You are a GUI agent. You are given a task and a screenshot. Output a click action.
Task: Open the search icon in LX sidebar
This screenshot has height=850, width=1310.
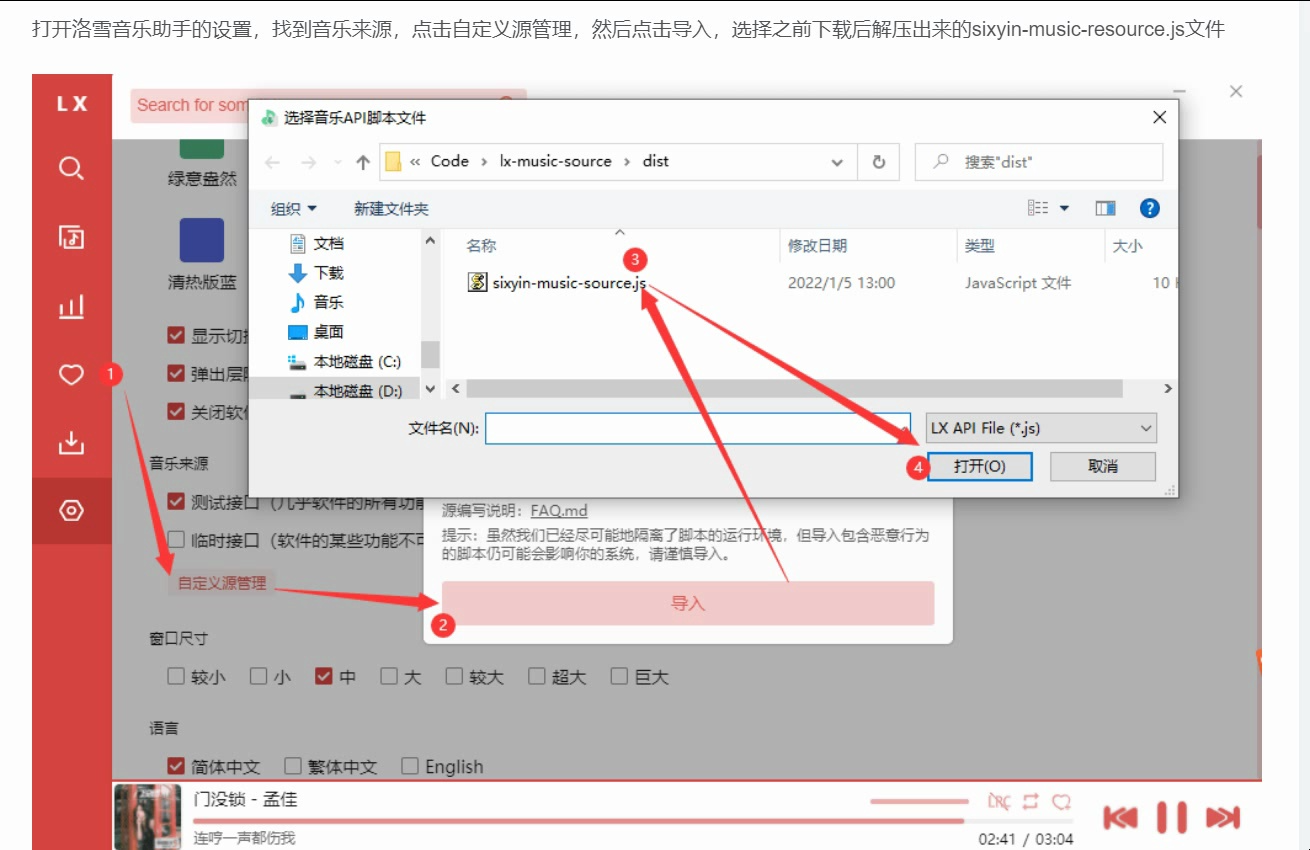pyautogui.click(x=71, y=168)
